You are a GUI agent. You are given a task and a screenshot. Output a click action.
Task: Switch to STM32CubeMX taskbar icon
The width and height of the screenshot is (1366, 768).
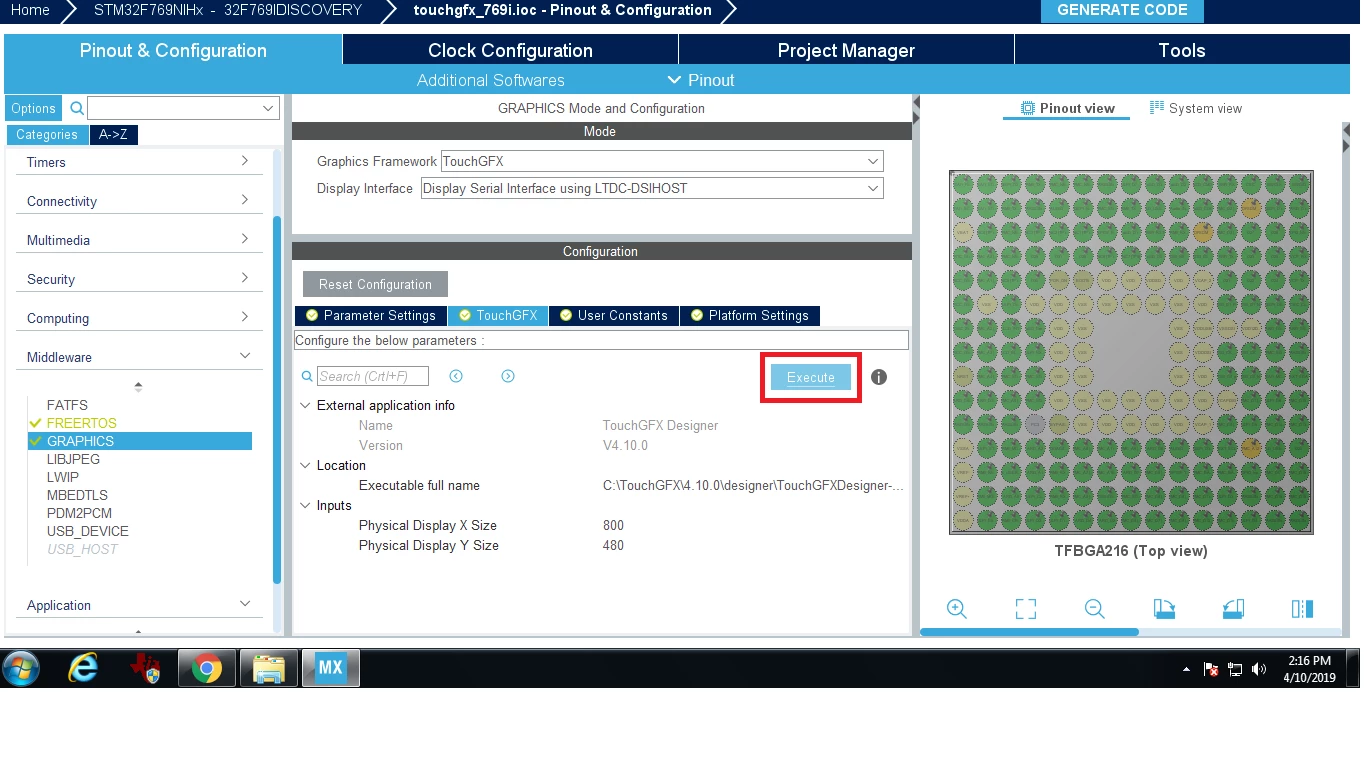[331, 669]
